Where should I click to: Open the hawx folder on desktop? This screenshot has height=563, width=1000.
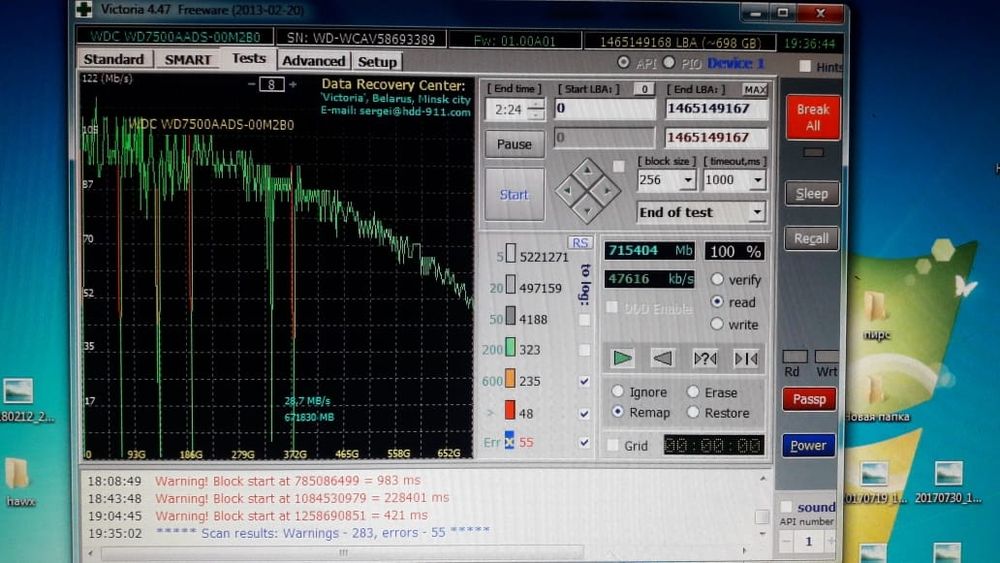[x=17, y=483]
